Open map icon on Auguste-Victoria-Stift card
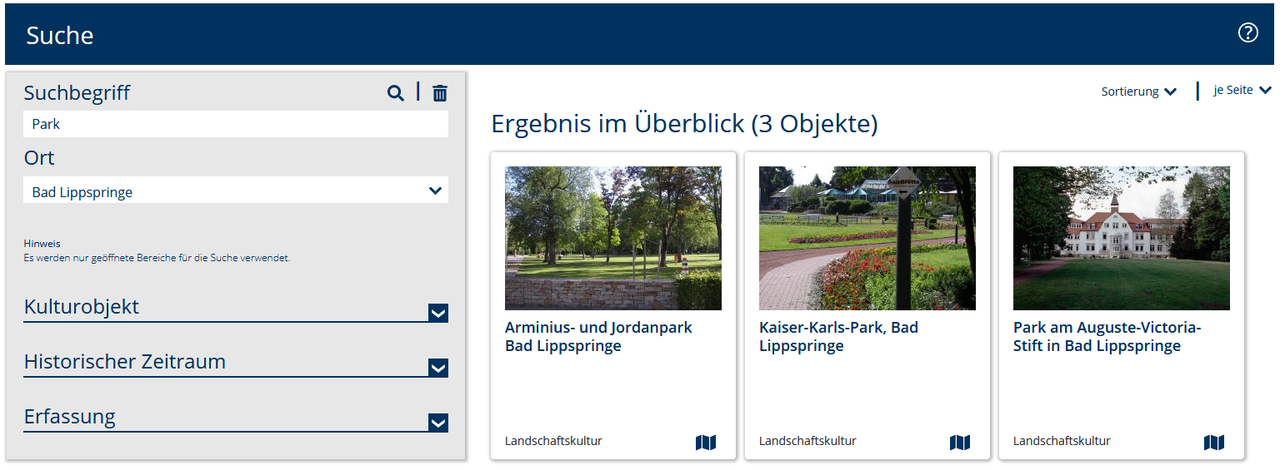Image resolution: width=1280 pixels, height=470 pixels. (x=1214, y=442)
